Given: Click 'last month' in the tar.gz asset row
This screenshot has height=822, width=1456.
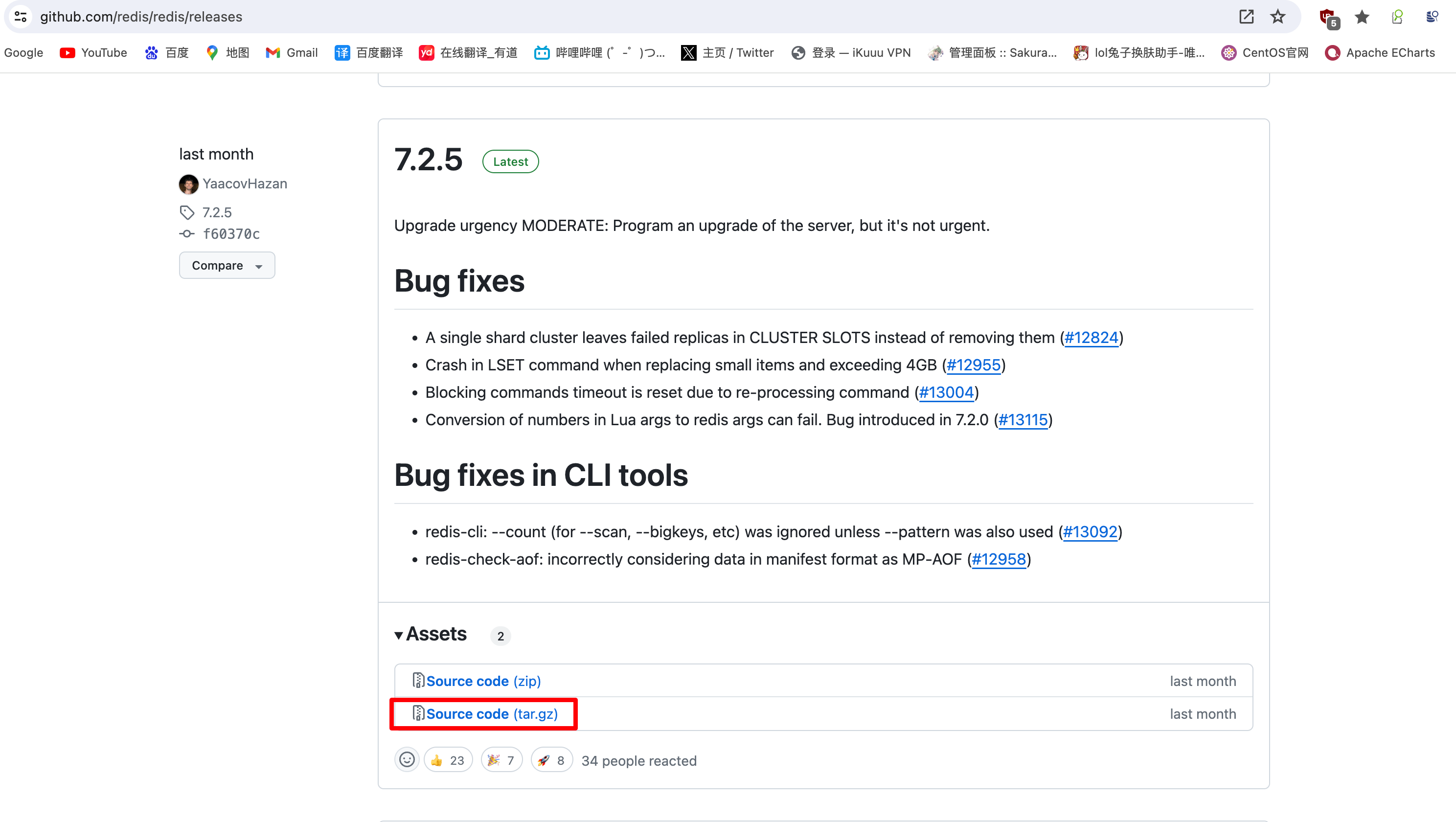Looking at the screenshot, I should tap(1203, 714).
